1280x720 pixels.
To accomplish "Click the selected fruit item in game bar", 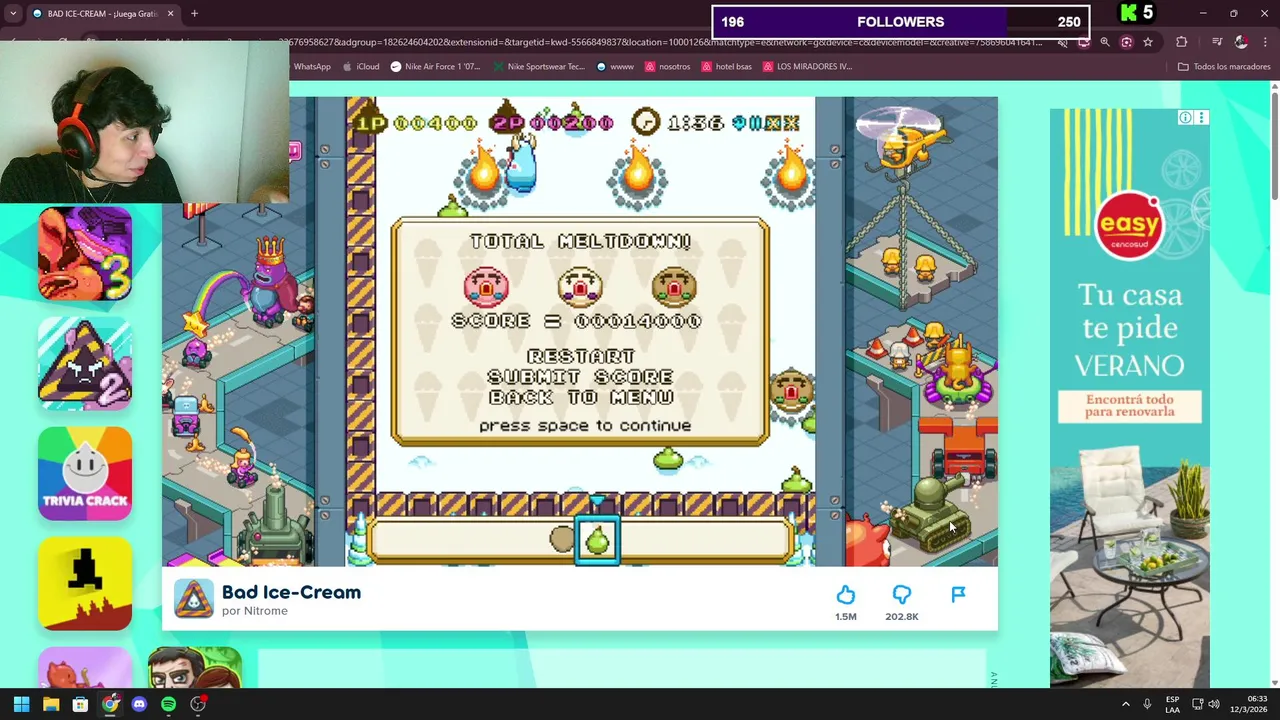I will (597, 541).
